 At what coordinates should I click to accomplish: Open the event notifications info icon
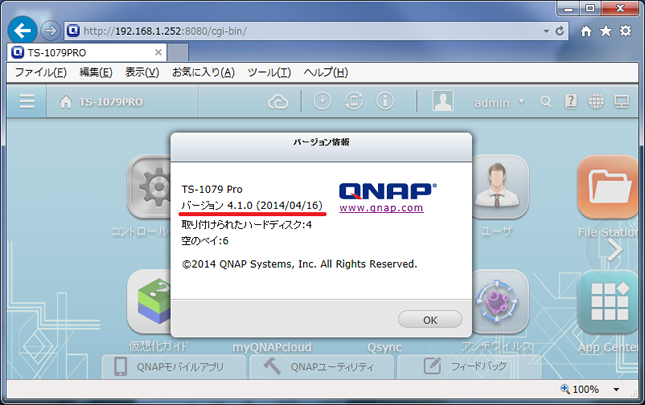click(385, 101)
